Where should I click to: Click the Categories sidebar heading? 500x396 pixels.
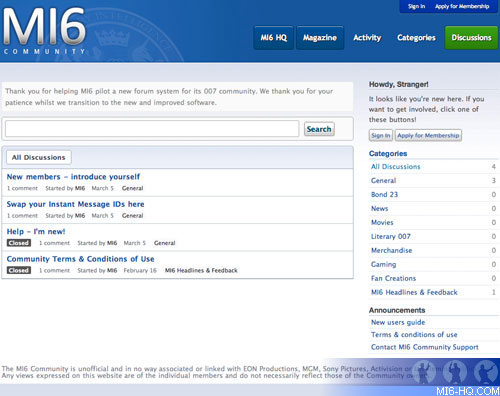[x=388, y=154]
